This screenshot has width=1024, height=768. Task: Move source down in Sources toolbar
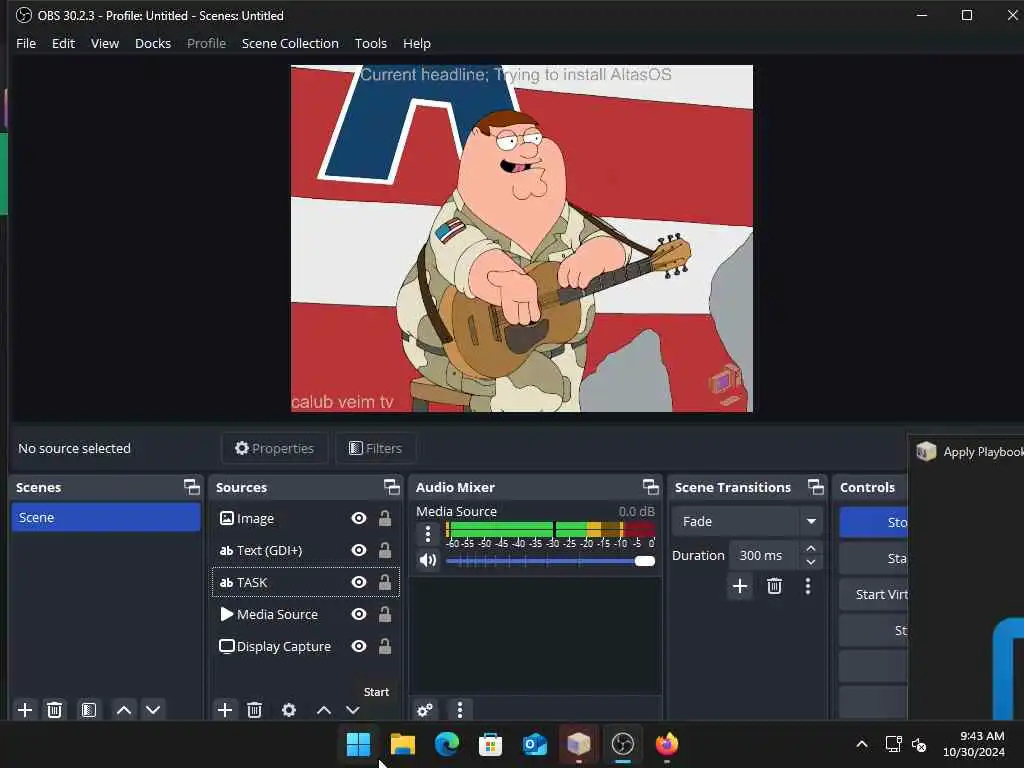pos(353,710)
